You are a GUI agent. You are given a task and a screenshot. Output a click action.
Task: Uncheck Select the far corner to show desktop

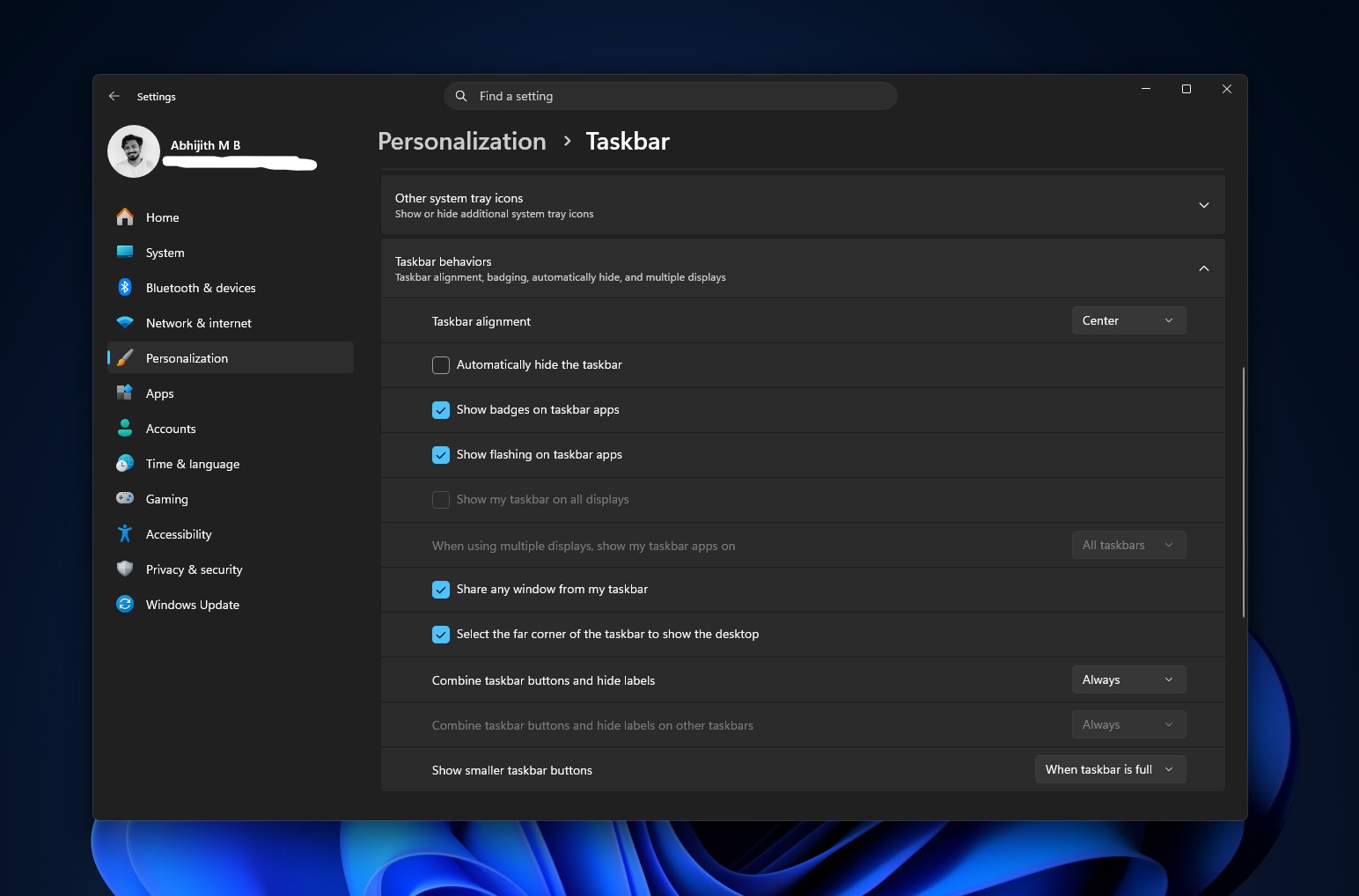(x=441, y=635)
